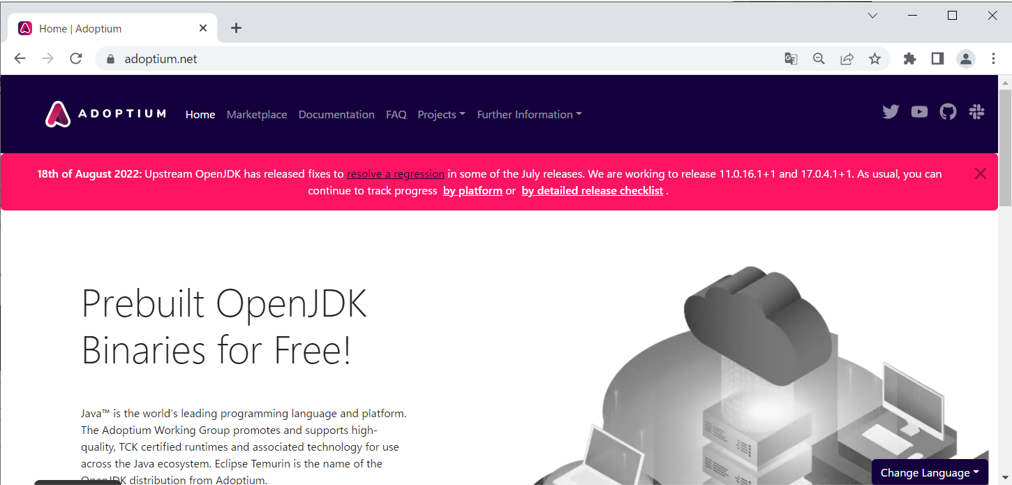Open the Marketplace page
This screenshot has height=485, width=1012.
click(x=257, y=114)
